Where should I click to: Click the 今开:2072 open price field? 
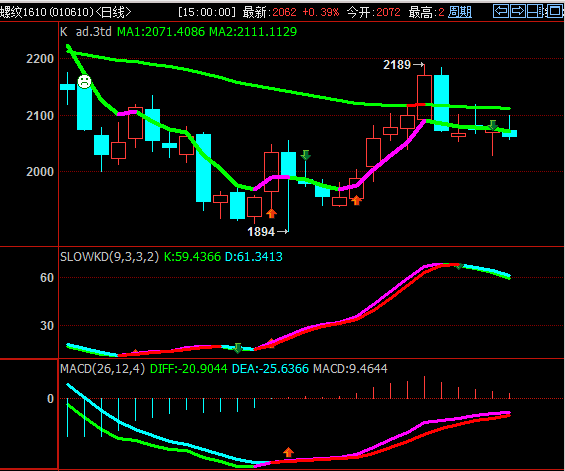click(x=373, y=12)
